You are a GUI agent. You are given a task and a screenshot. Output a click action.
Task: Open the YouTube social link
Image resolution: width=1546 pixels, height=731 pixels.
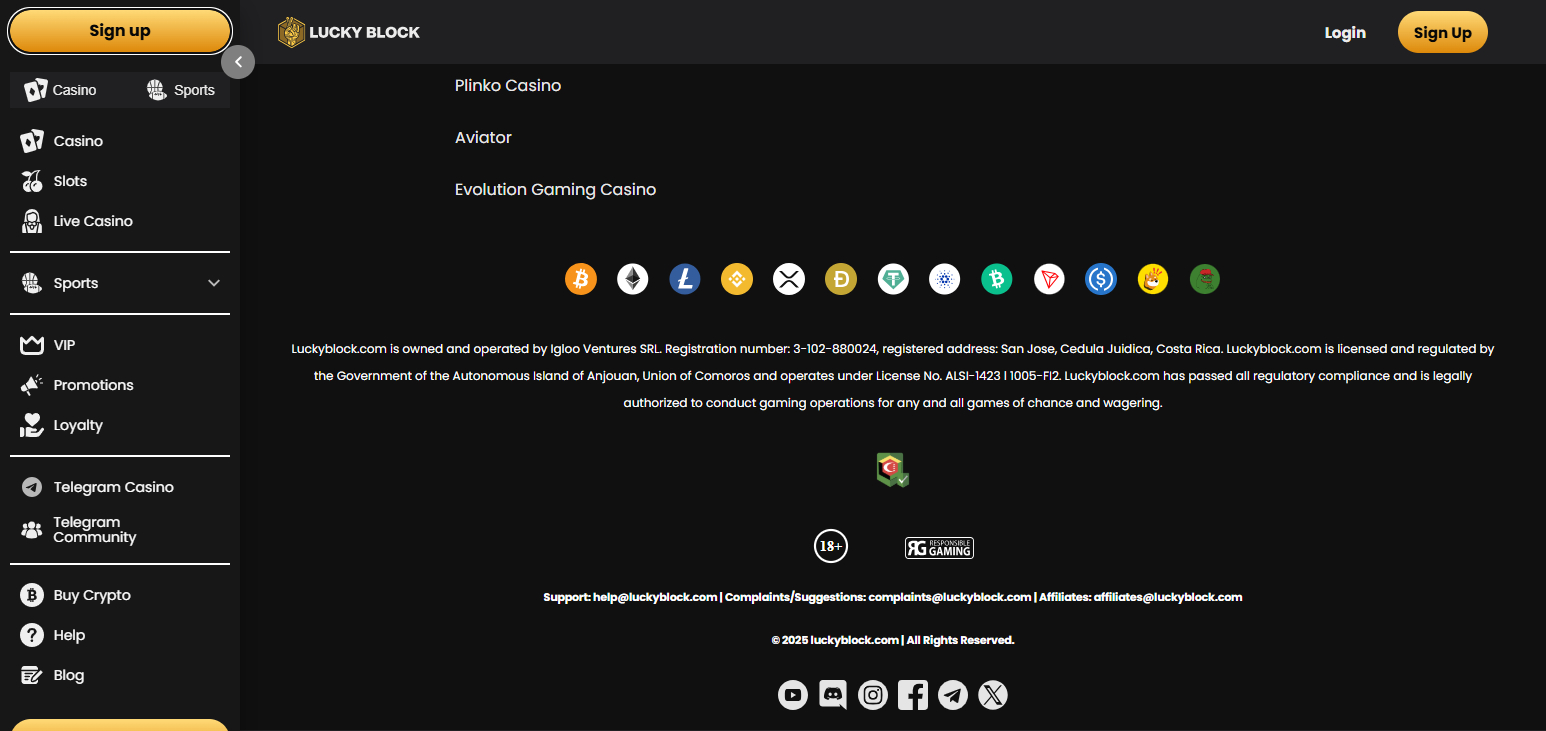click(793, 695)
